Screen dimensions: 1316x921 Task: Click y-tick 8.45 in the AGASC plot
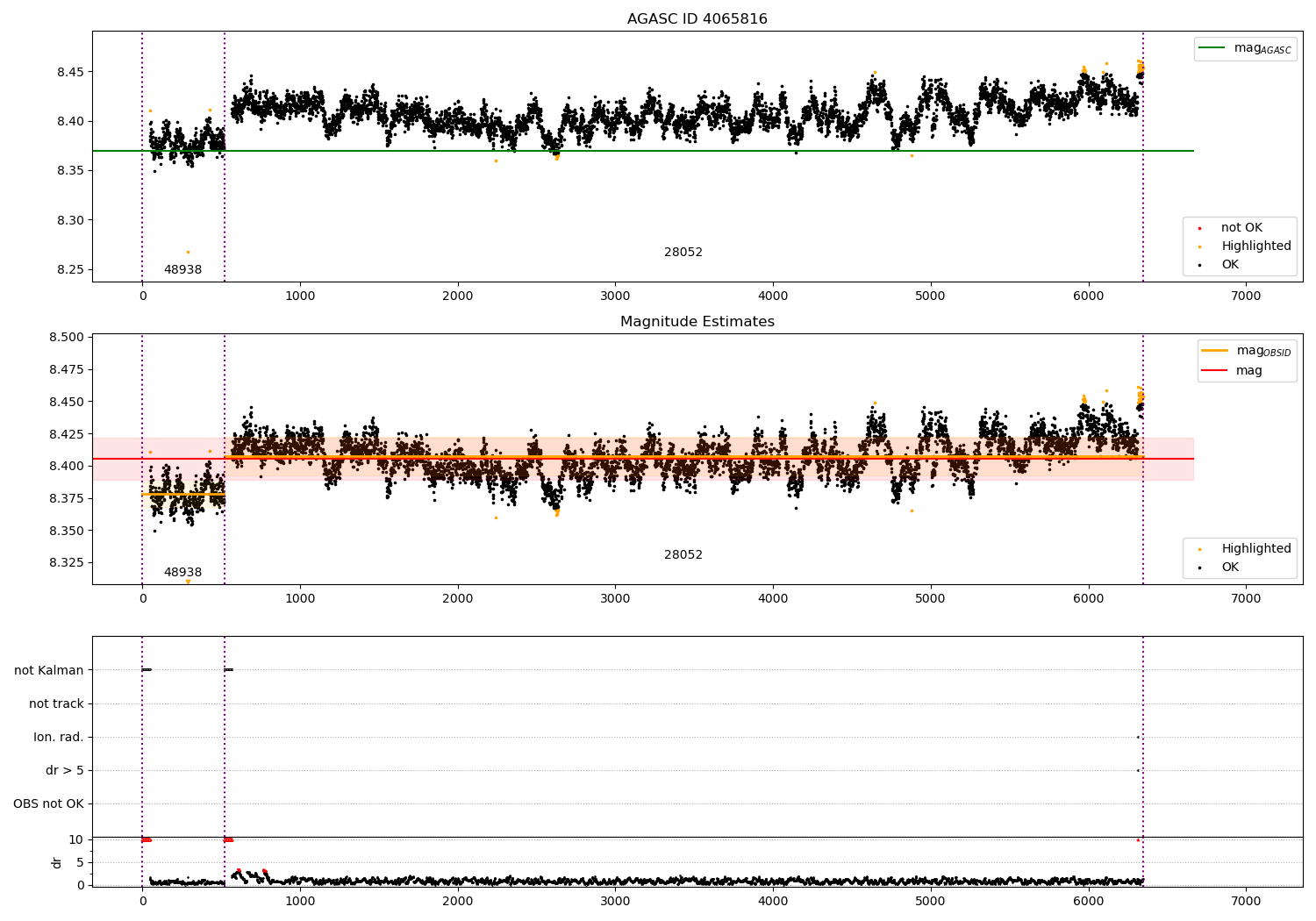(x=70, y=71)
